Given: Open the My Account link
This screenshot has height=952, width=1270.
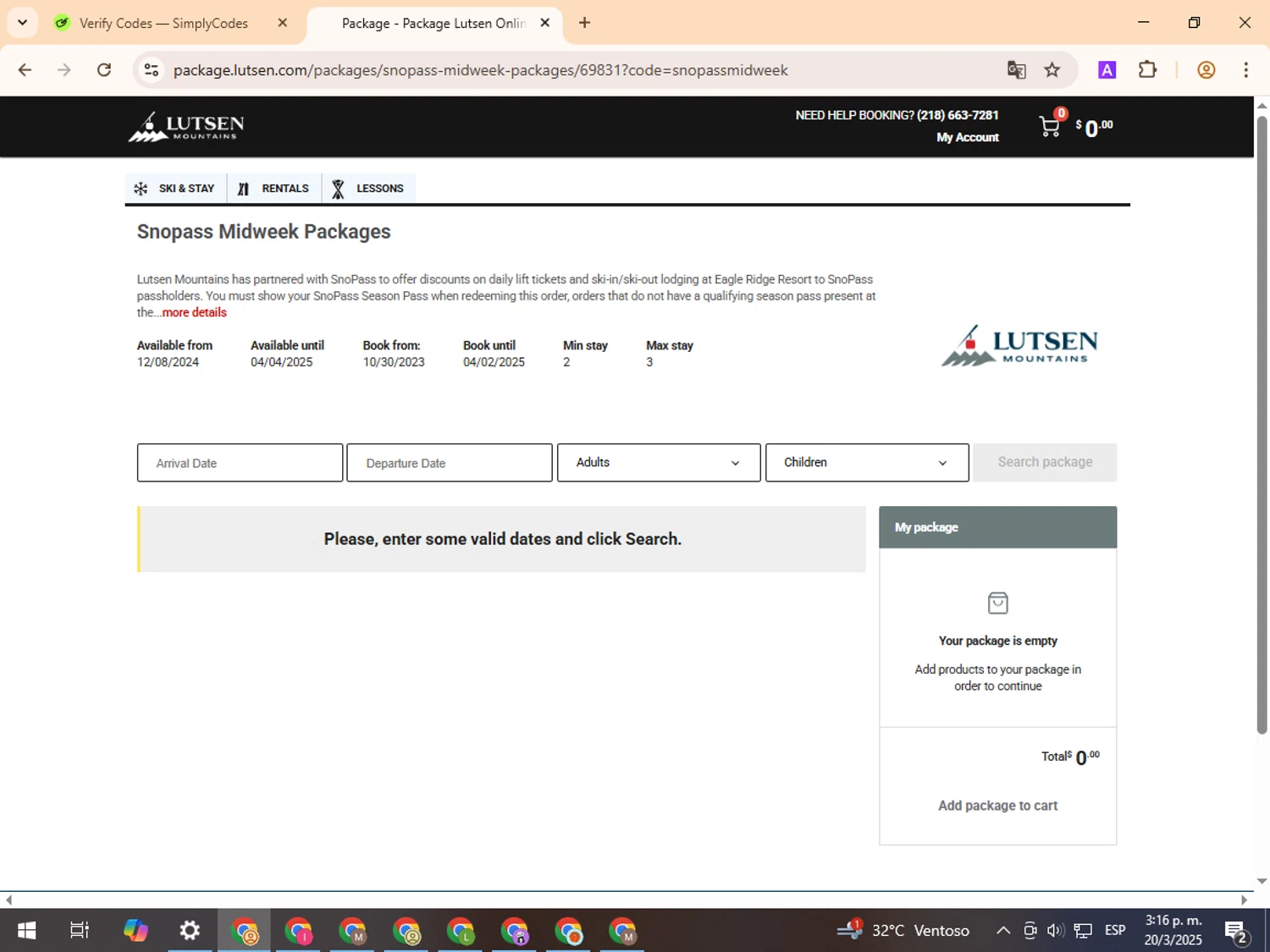Looking at the screenshot, I should click(968, 137).
